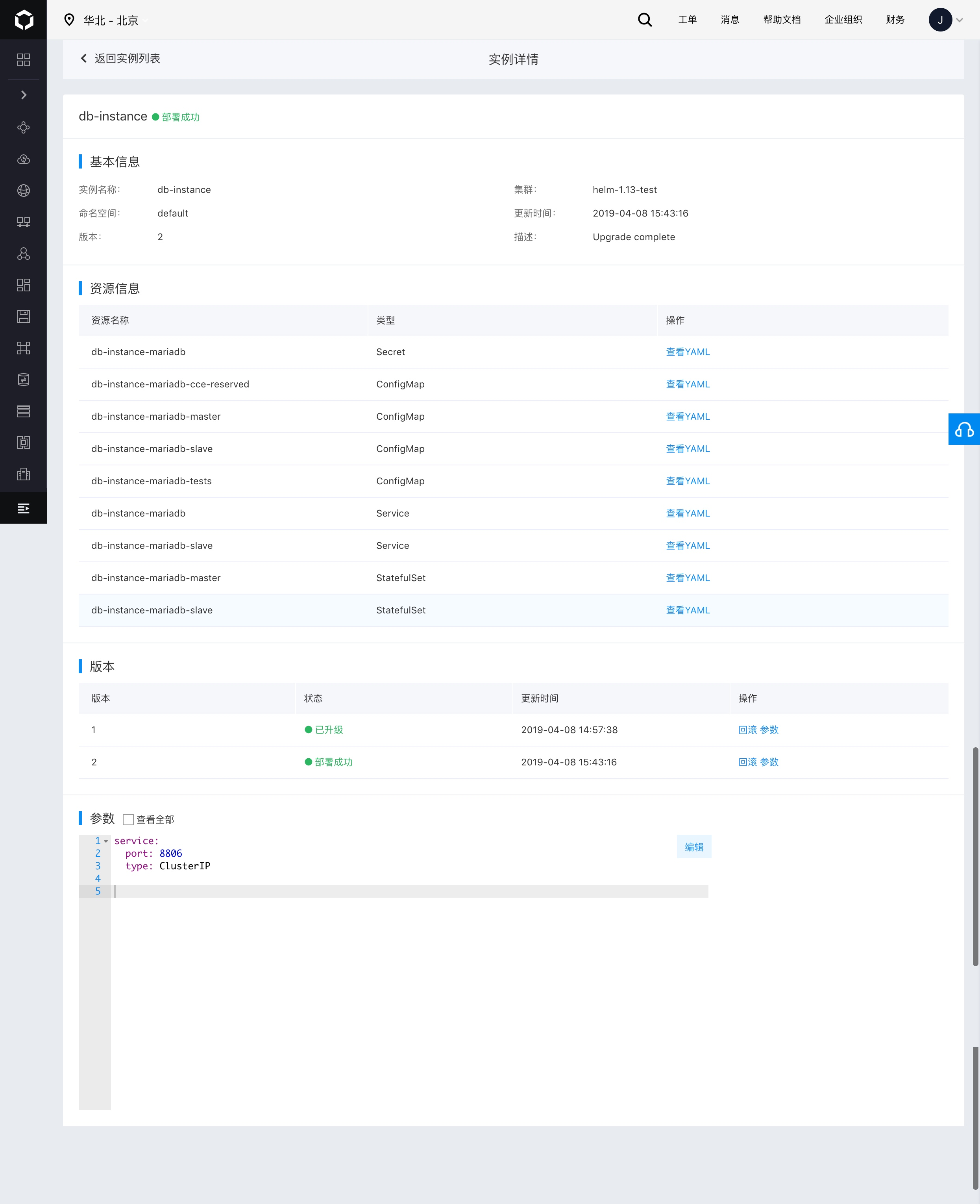Open the globe network sidebar icon
This screenshot has height=1204, width=980.
point(24,191)
